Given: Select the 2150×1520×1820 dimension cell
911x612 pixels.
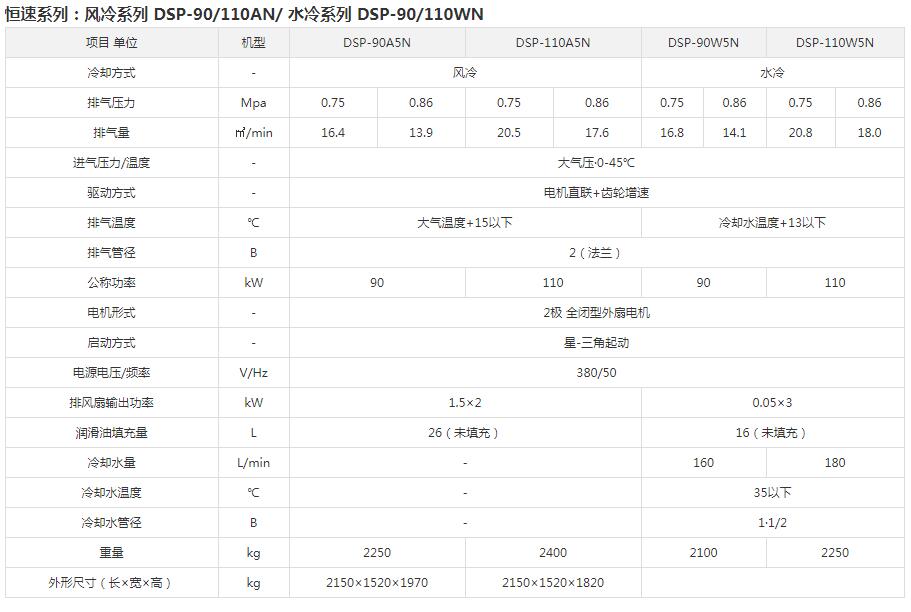Looking at the screenshot, I should (x=553, y=583).
